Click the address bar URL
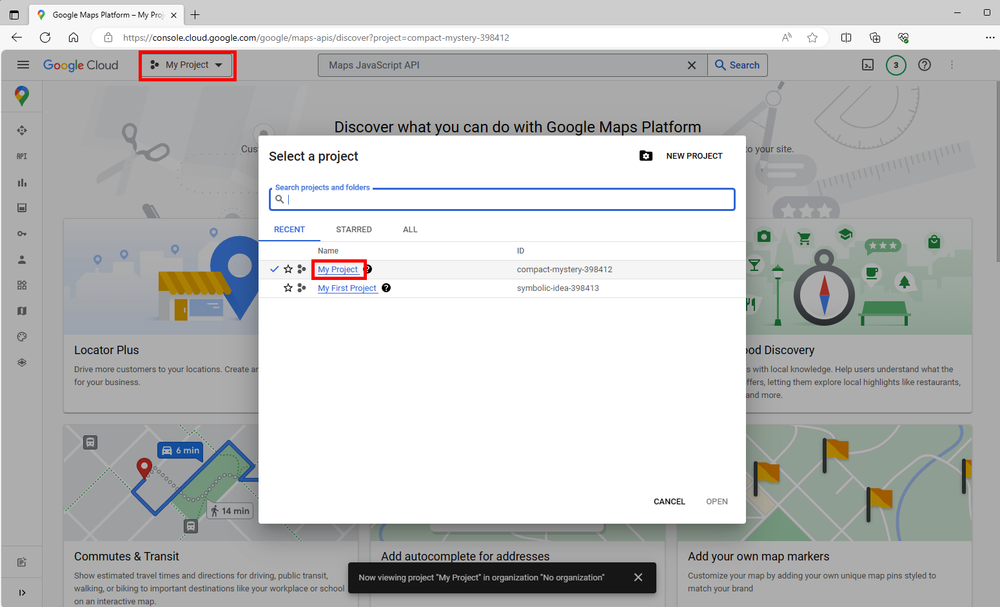Viewport: 1000px width, 607px height. pos(316,38)
